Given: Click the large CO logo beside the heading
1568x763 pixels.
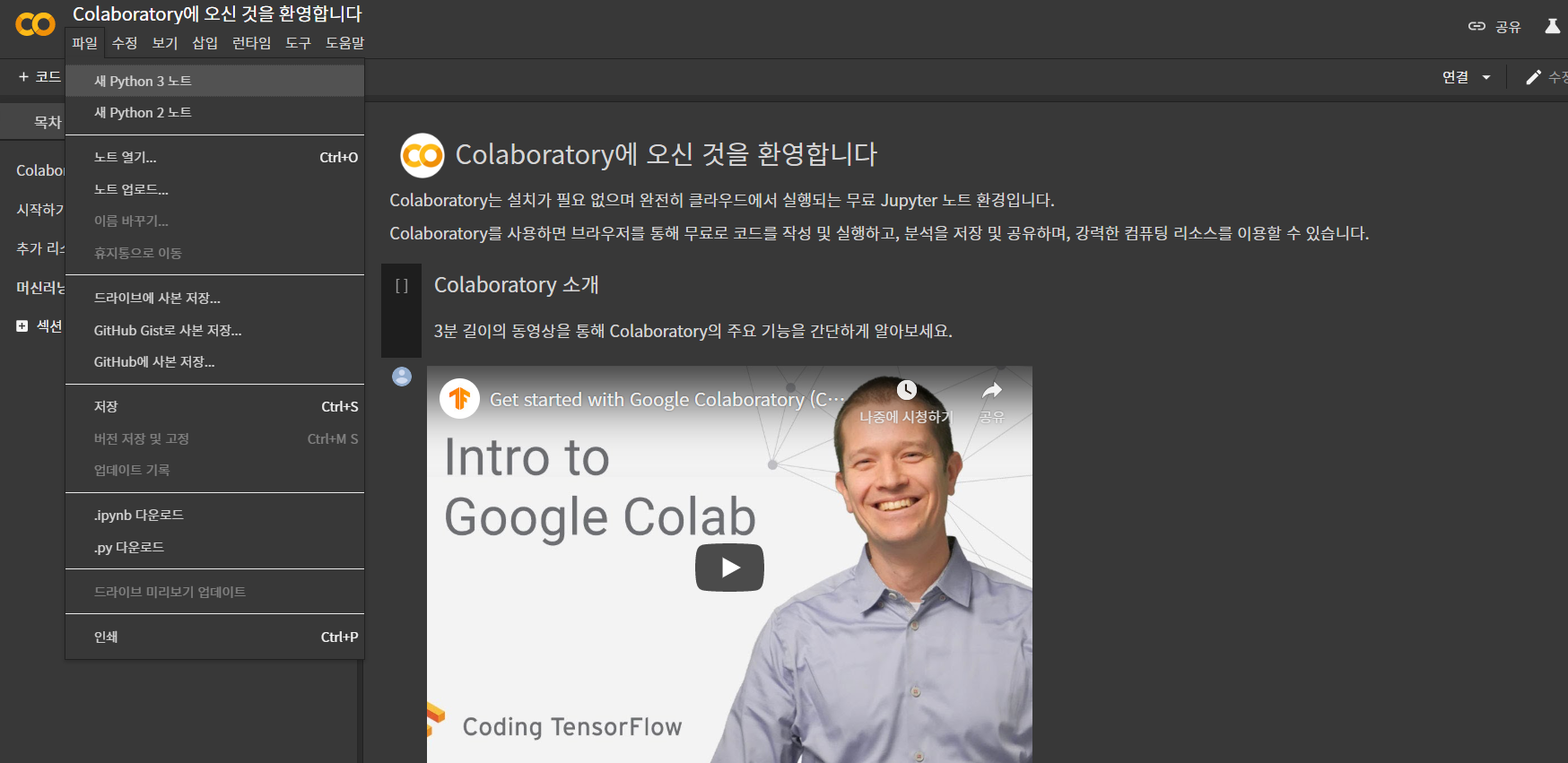Looking at the screenshot, I should click(x=422, y=156).
